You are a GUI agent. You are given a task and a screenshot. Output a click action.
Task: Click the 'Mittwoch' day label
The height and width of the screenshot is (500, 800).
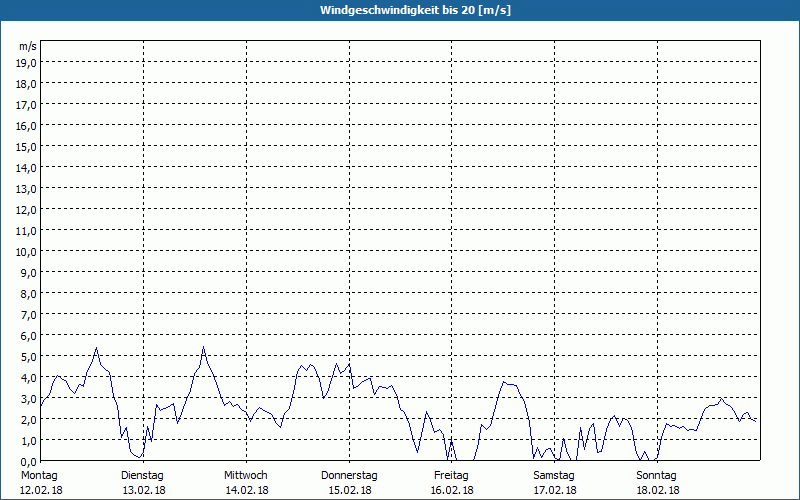pyautogui.click(x=245, y=476)
